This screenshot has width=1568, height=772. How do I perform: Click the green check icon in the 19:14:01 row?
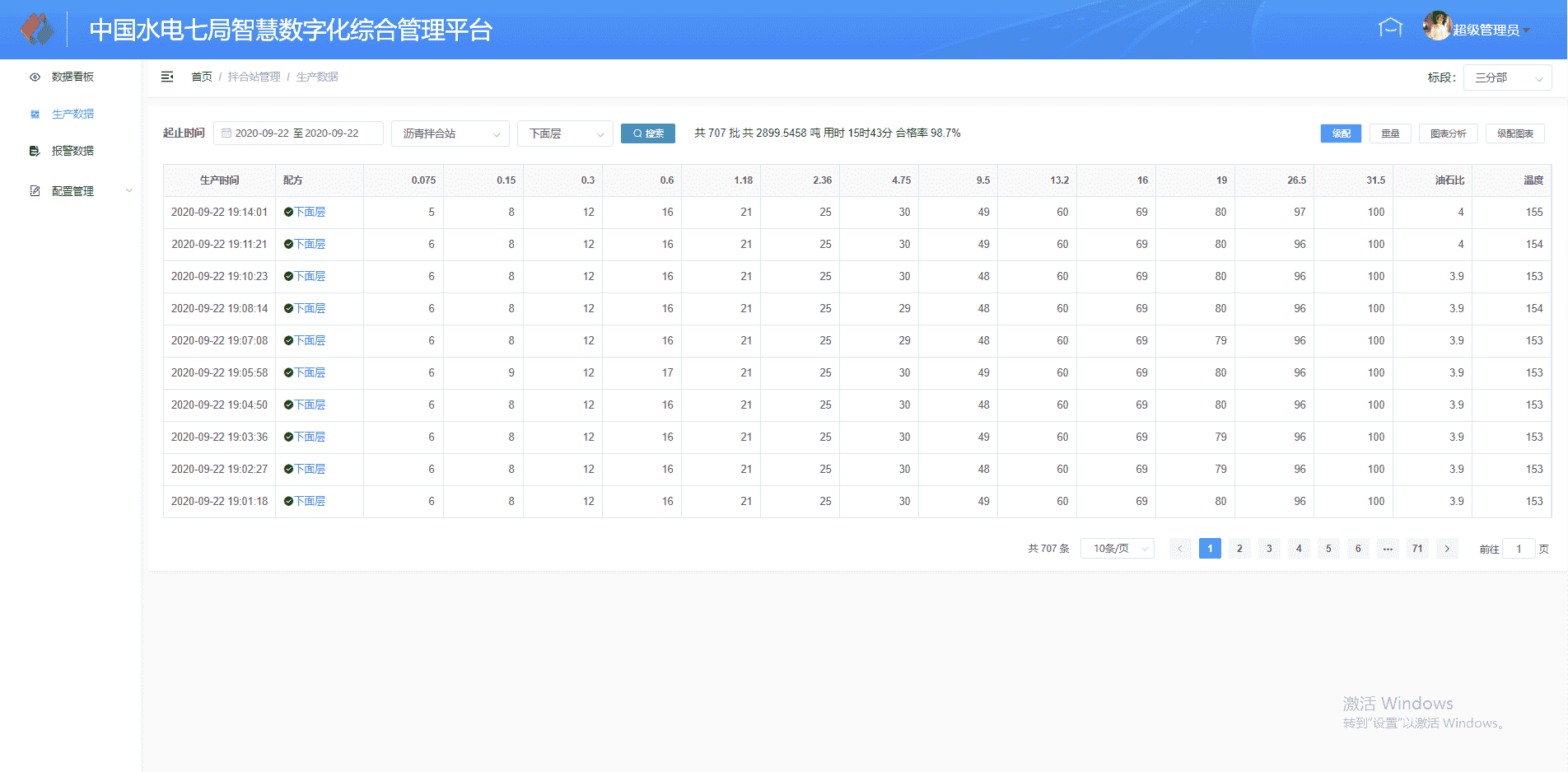(288, 212)
